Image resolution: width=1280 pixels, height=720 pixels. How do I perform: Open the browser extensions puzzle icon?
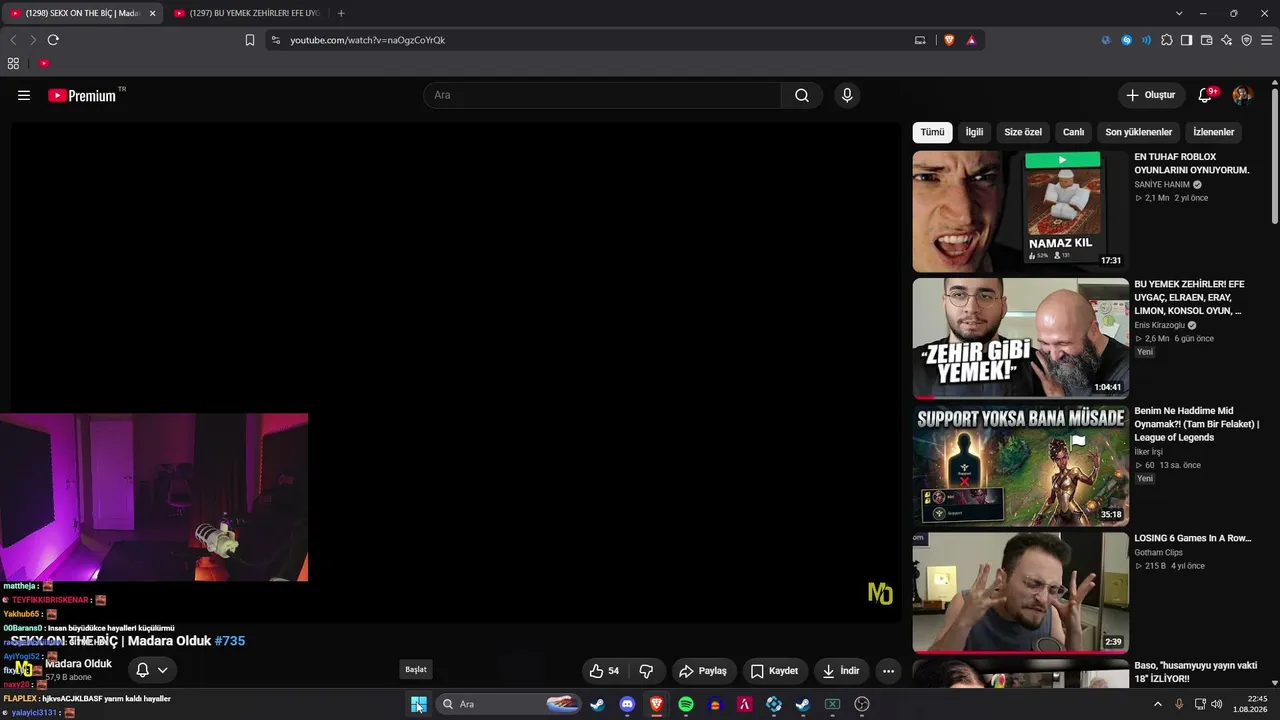1166,40
